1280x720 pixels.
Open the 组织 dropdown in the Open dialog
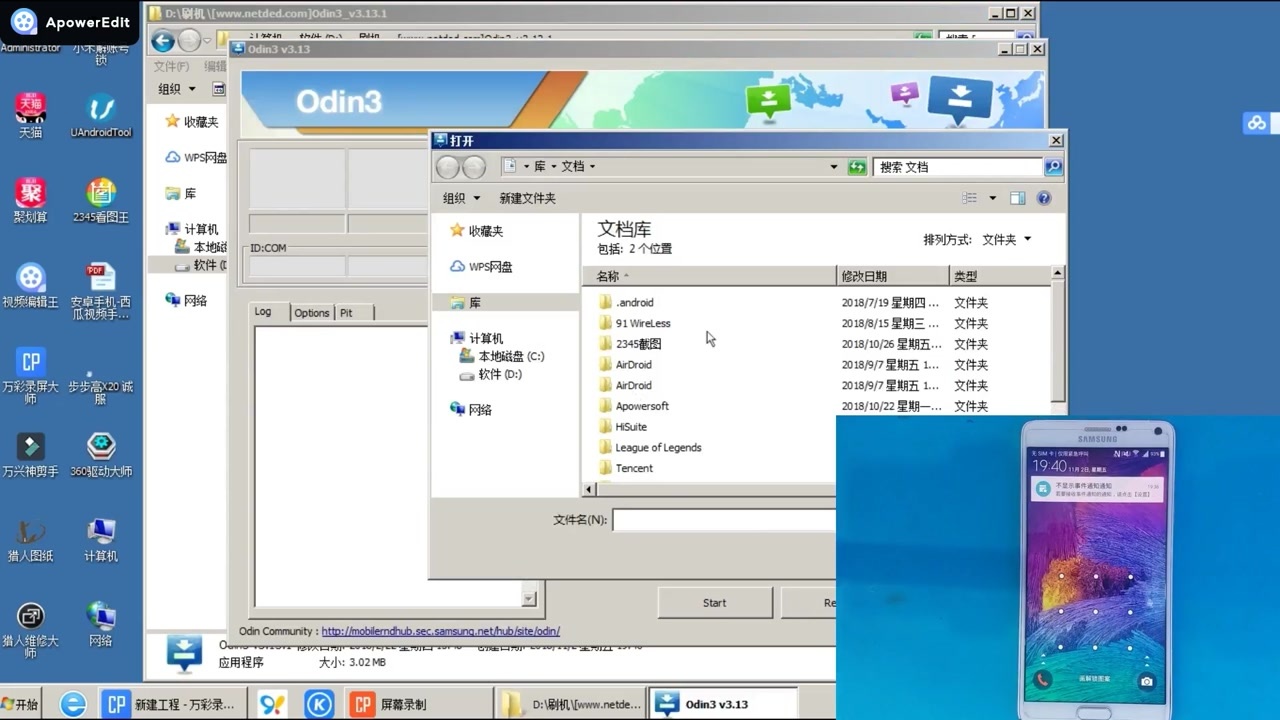[x=461, y=198]
